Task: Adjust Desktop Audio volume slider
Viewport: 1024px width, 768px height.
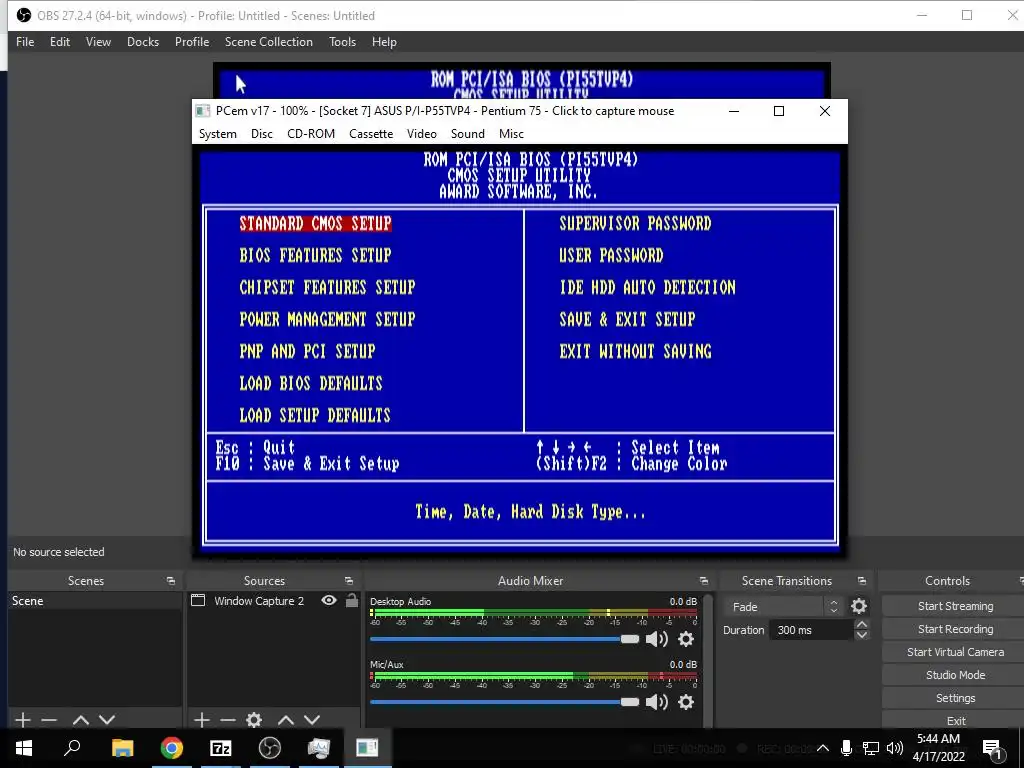Action: (505, 639)
